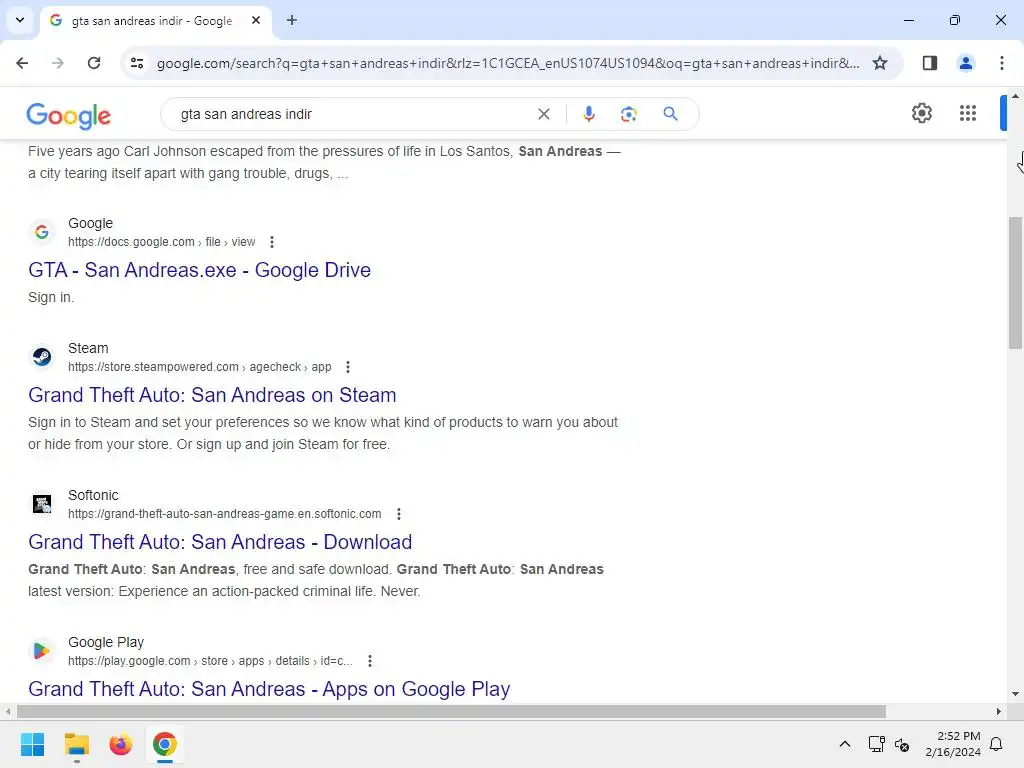Viewport: 1024px width, 768px height.
Task: Click the address bar URL
Action: point(508,63)
